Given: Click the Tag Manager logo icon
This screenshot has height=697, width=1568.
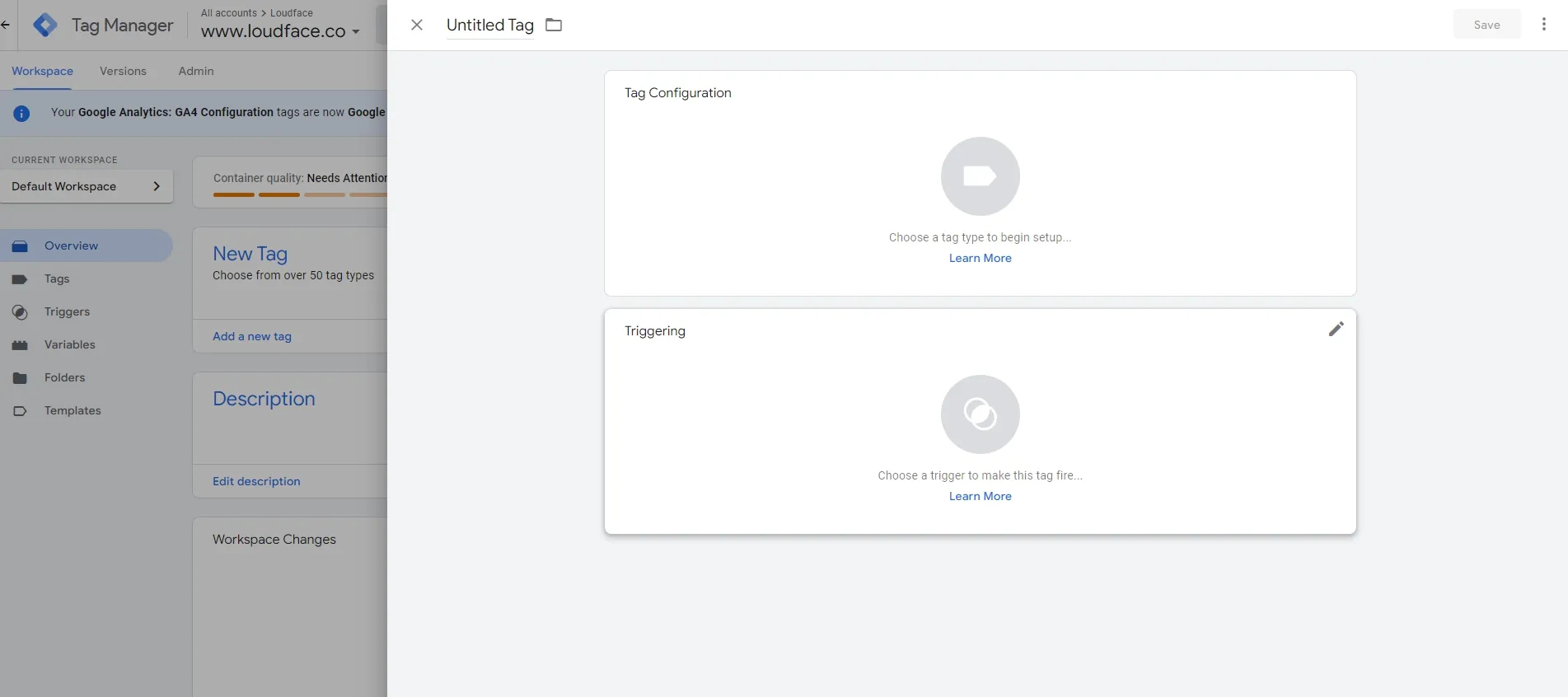Looking at the screenshot, I should (x=45, y=25).
